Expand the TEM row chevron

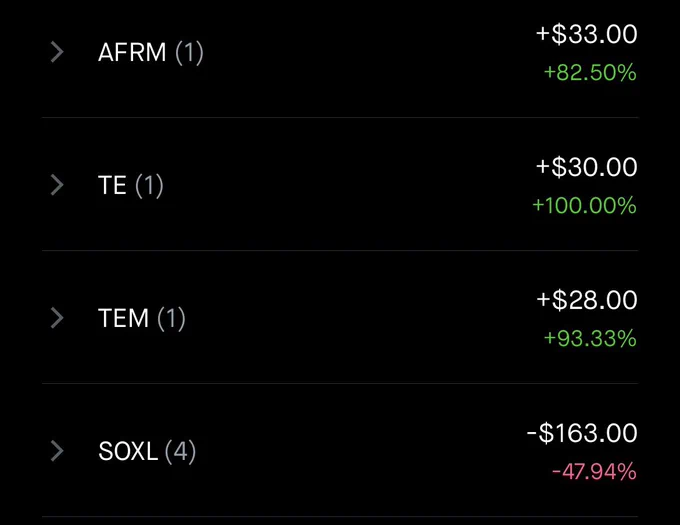(x=57, y=318)
